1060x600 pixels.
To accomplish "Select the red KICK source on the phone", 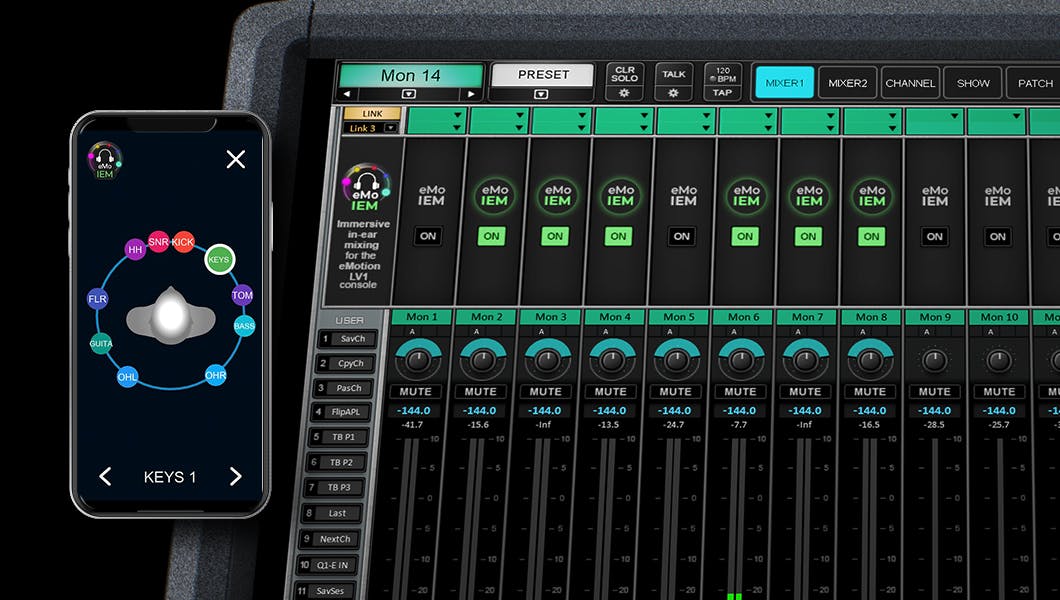I will click(183, 242).
